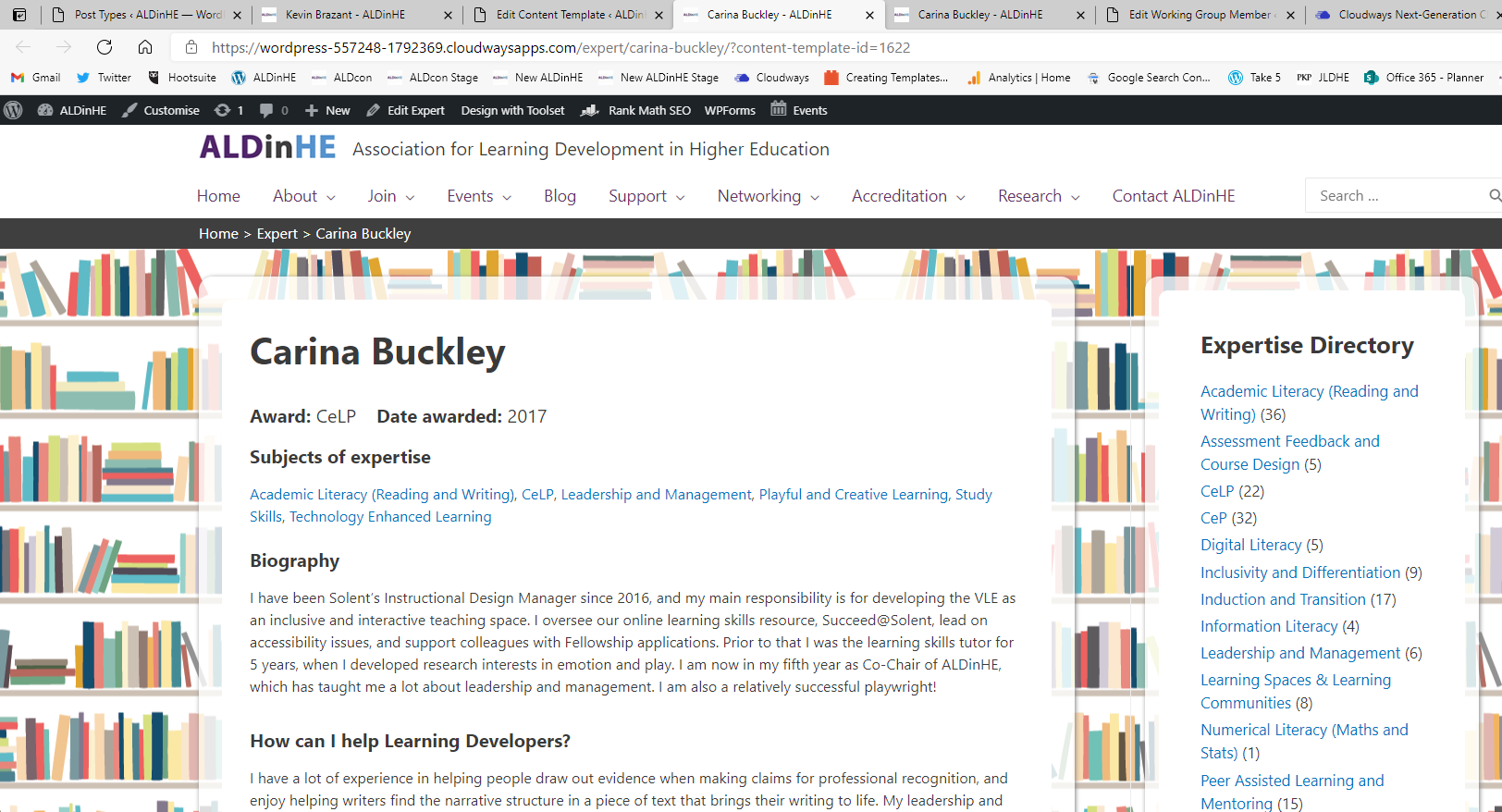Image resolution: width=1502 pixels, height=812 pixels.
Task: Click Home in the breadcrumb
Action: [218, 234]
